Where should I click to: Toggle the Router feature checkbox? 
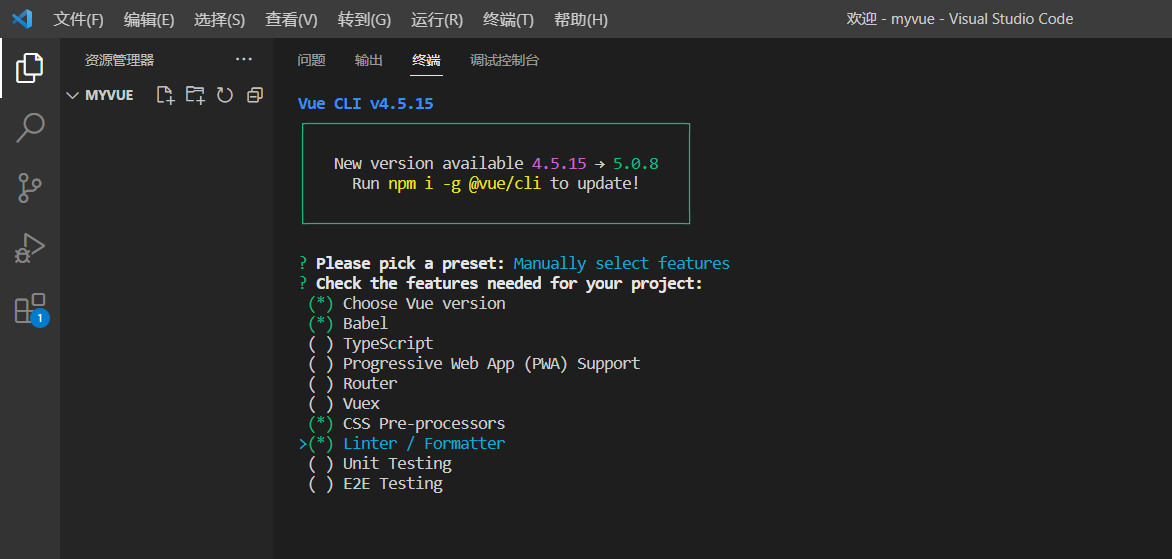pos(321,383)
